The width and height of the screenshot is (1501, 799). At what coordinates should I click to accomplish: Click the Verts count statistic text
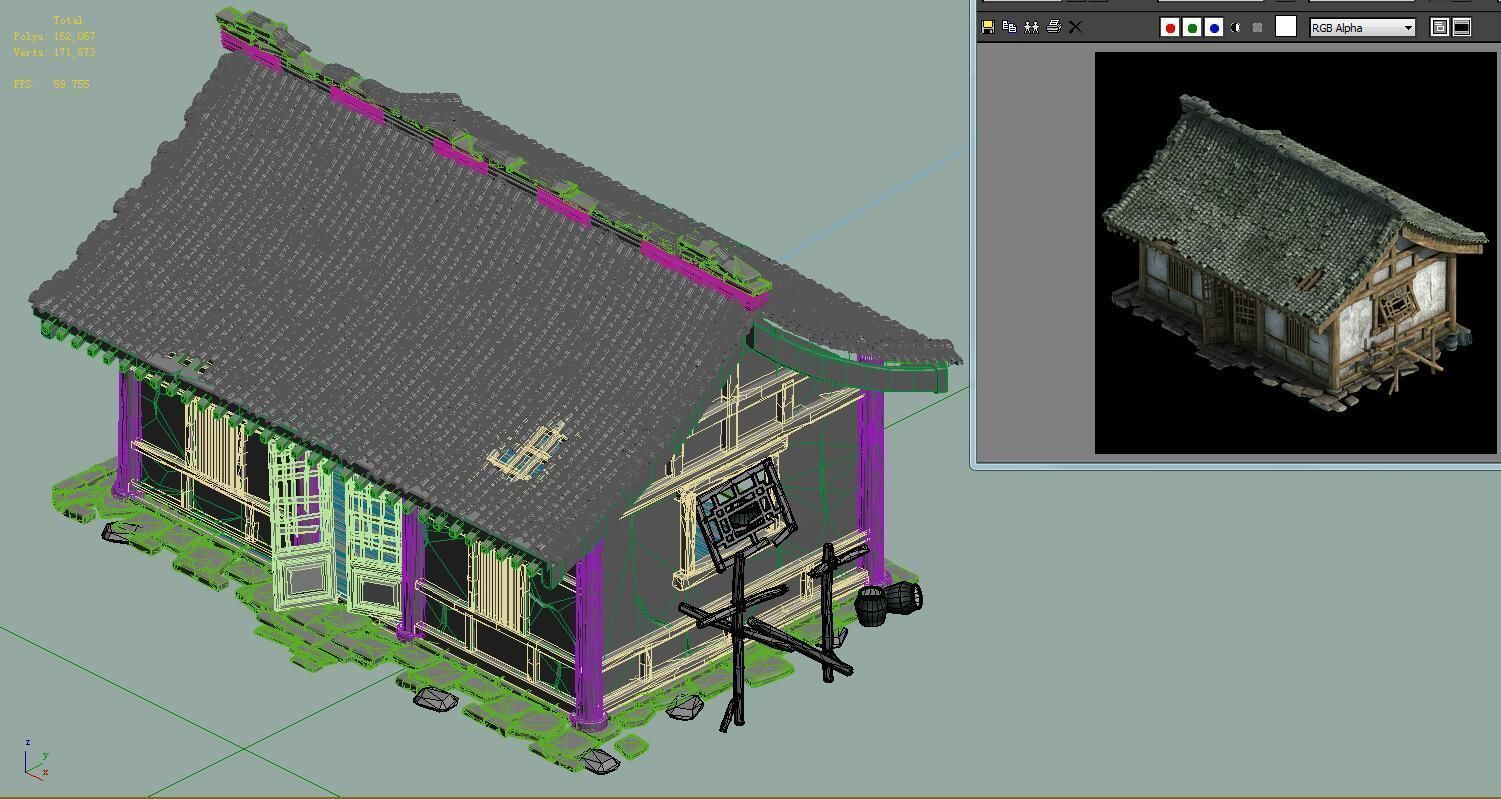click(54, 52)
